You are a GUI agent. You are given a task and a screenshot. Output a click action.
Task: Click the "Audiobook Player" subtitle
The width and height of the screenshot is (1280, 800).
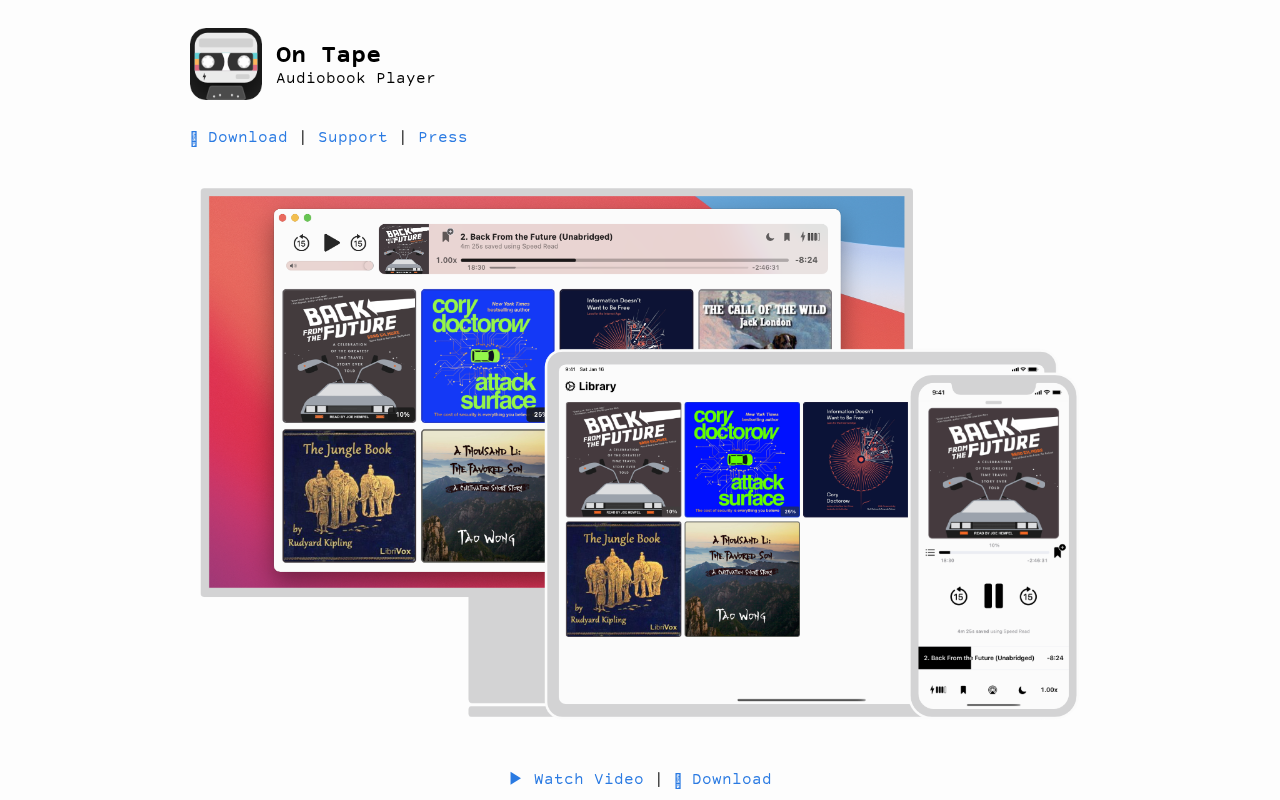coord(356,78)
